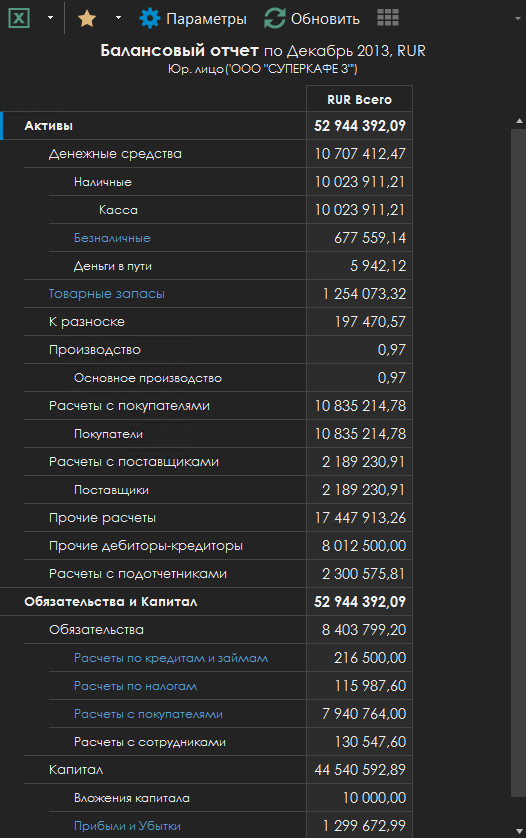Screen dimensions: 526x838
Task: Select the Прочие дебиторы-кредиторы row
Action: pyautogui.click(x=218, y=546)
